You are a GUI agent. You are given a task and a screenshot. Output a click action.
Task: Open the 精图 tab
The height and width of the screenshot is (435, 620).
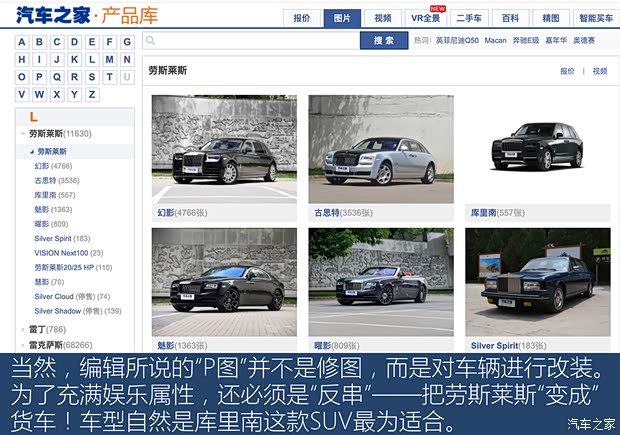(x=551, y=18)
